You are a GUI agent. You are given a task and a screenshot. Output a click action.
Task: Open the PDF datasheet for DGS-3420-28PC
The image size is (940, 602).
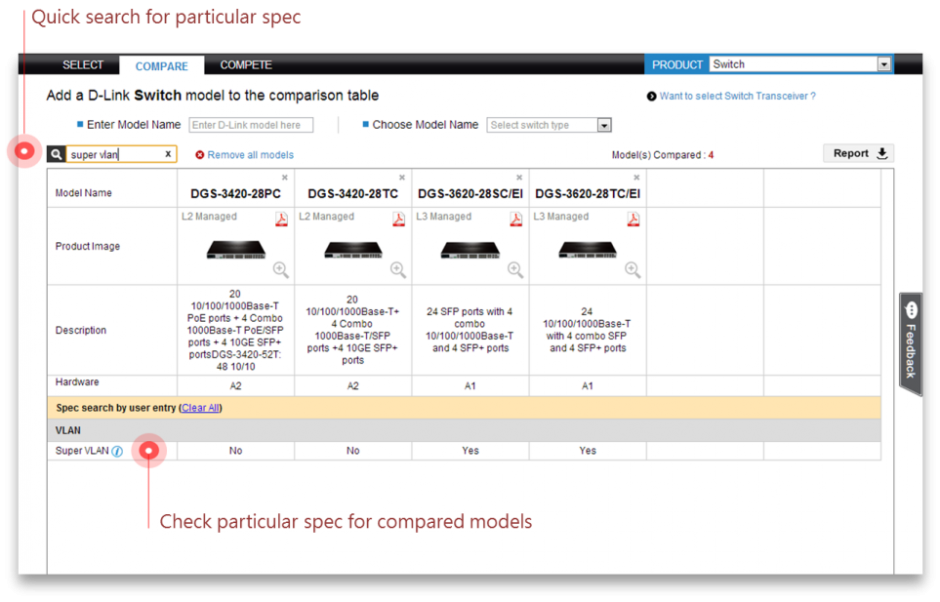[x=281, y=219]
